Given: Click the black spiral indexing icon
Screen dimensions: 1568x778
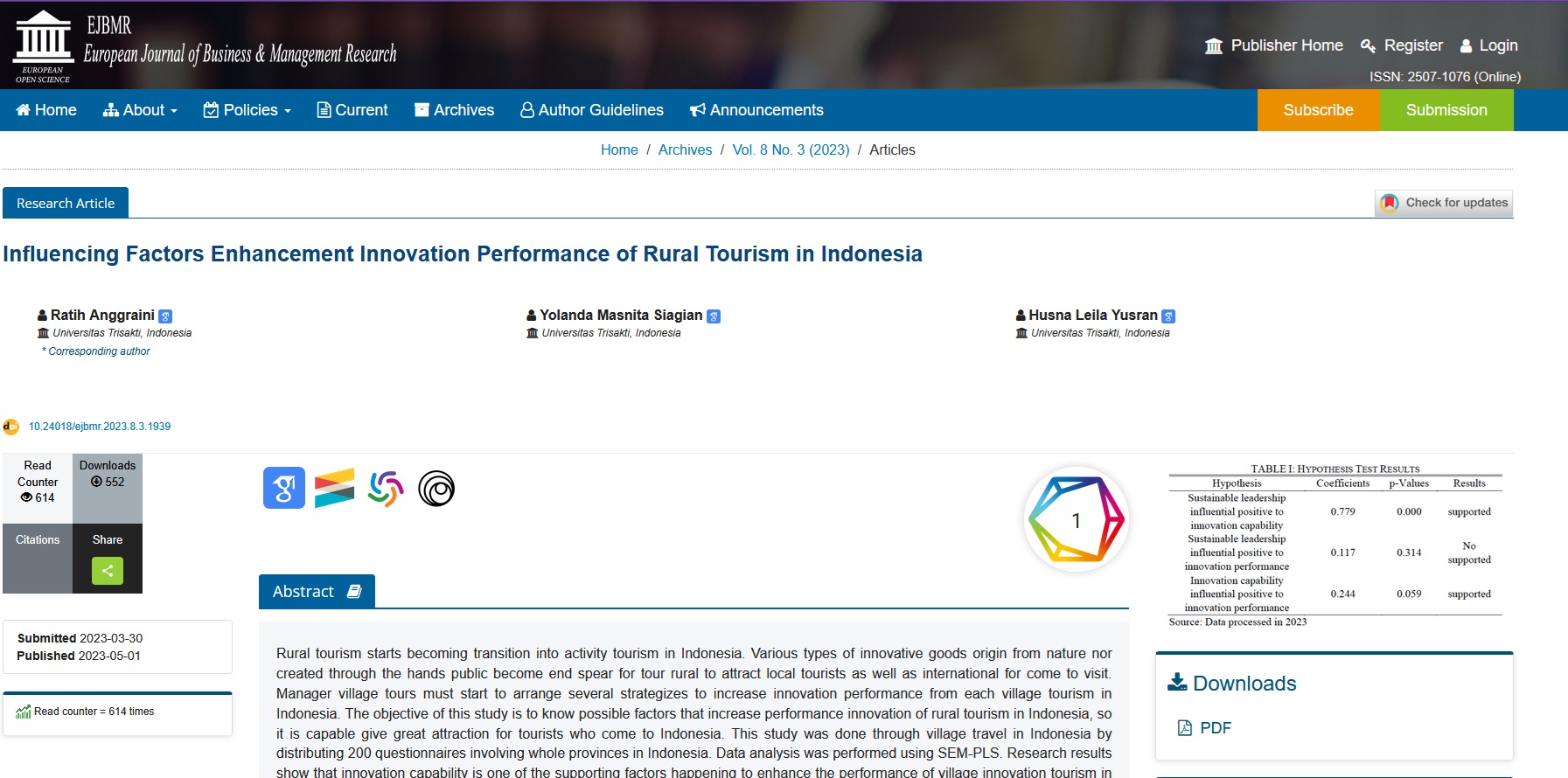Looking at the screenshot, I should point(436,489).
